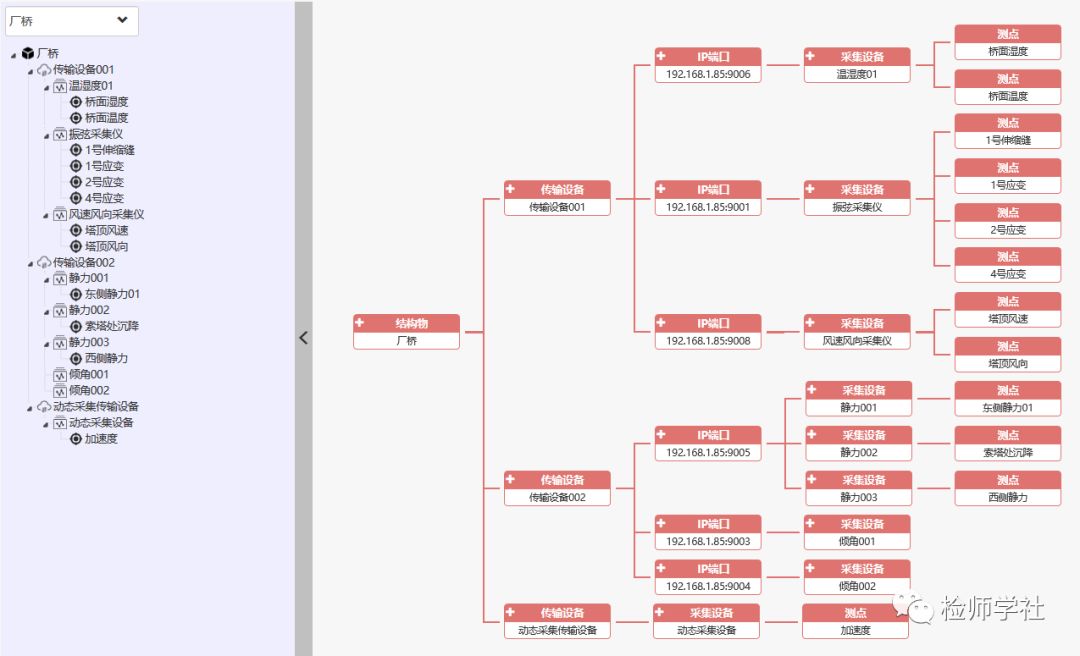Click plus icon on 采集设备 振弦采集仪 node
This screenshot has height=656, width=1080.
point(810,189)
